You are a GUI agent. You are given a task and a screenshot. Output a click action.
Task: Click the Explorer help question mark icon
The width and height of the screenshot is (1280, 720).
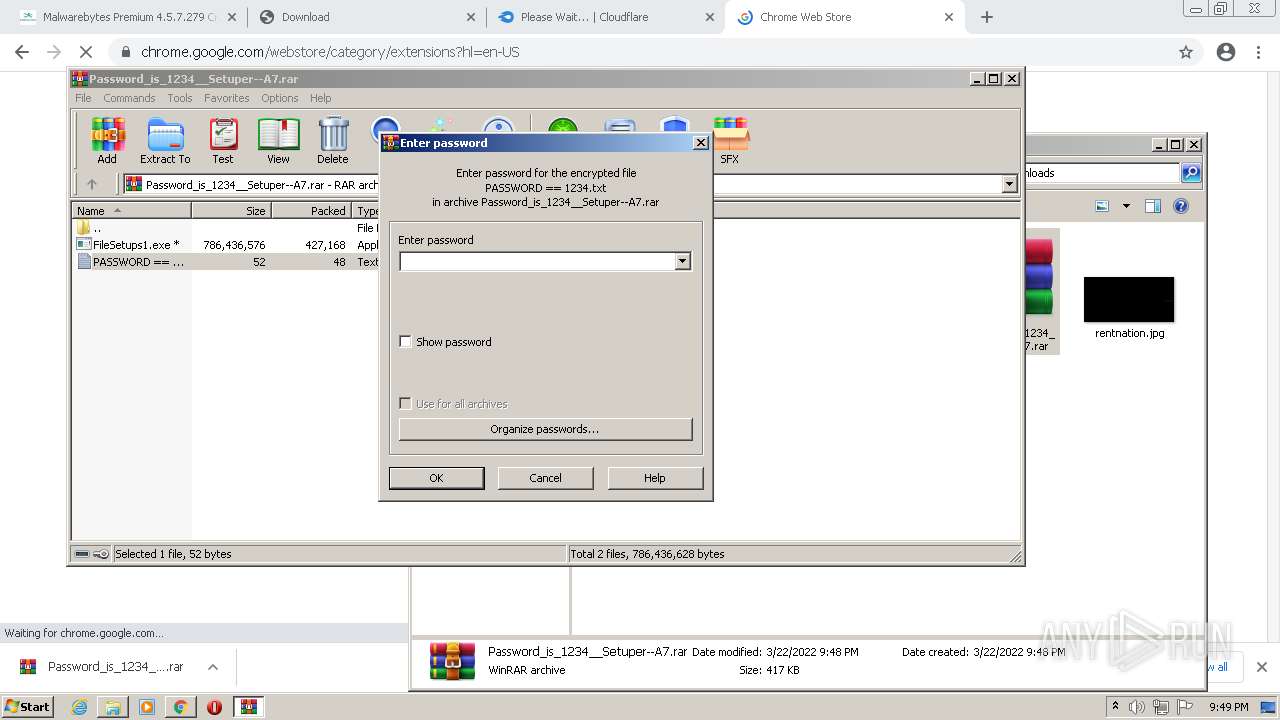click(x=1181, y=206)
